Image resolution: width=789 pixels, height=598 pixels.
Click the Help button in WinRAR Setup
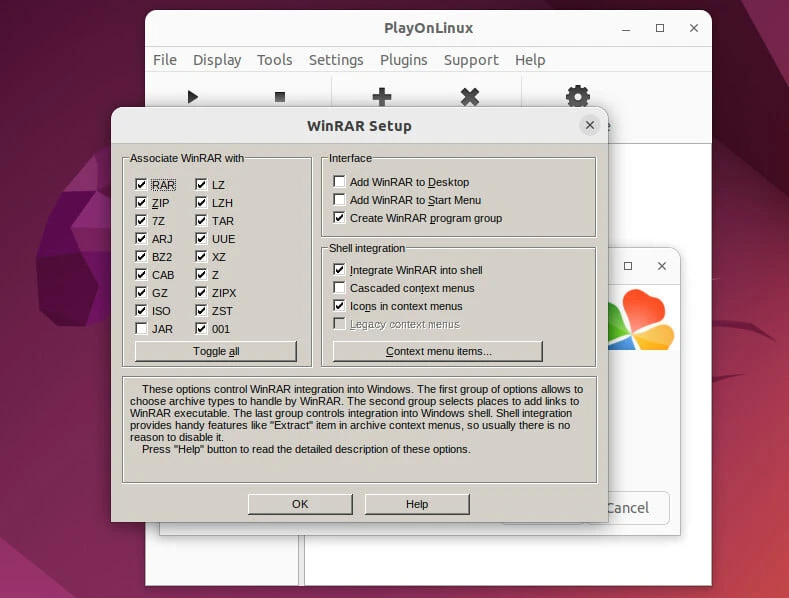[x=417, y=505]
